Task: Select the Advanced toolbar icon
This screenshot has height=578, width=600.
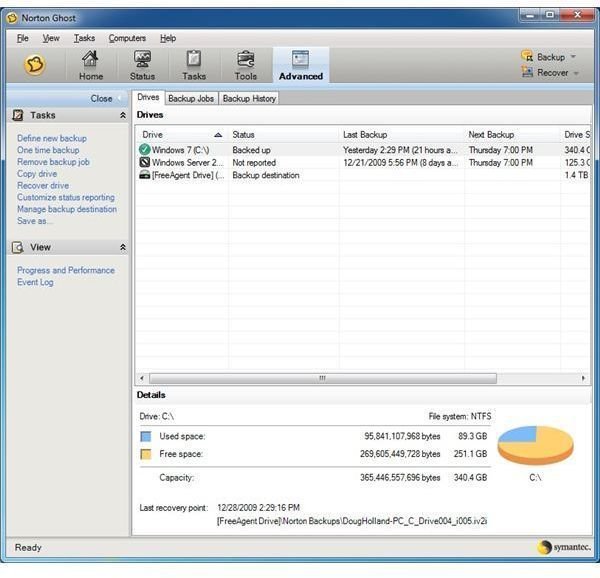Action: [x=301, y=65]
